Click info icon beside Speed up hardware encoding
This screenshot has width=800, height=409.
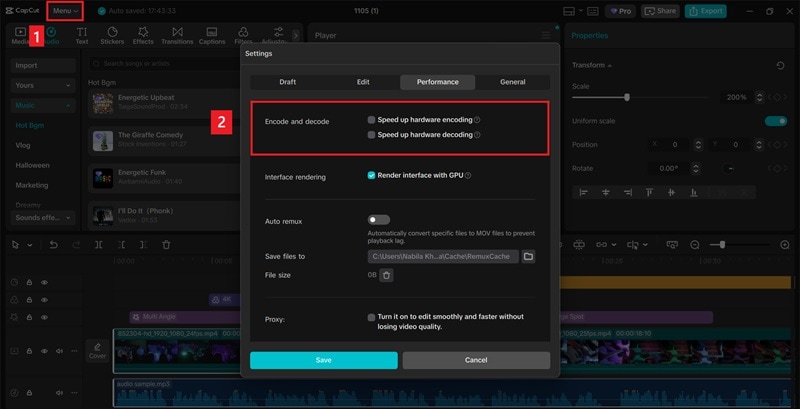tap(477, 120)
